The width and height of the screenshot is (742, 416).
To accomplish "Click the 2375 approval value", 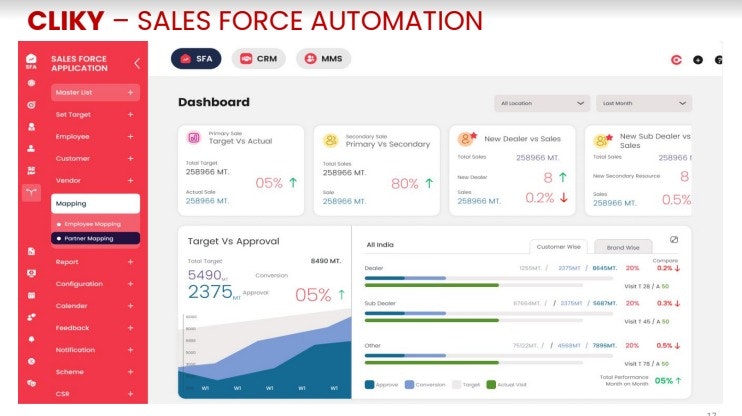I will click(x=210, y=292).
